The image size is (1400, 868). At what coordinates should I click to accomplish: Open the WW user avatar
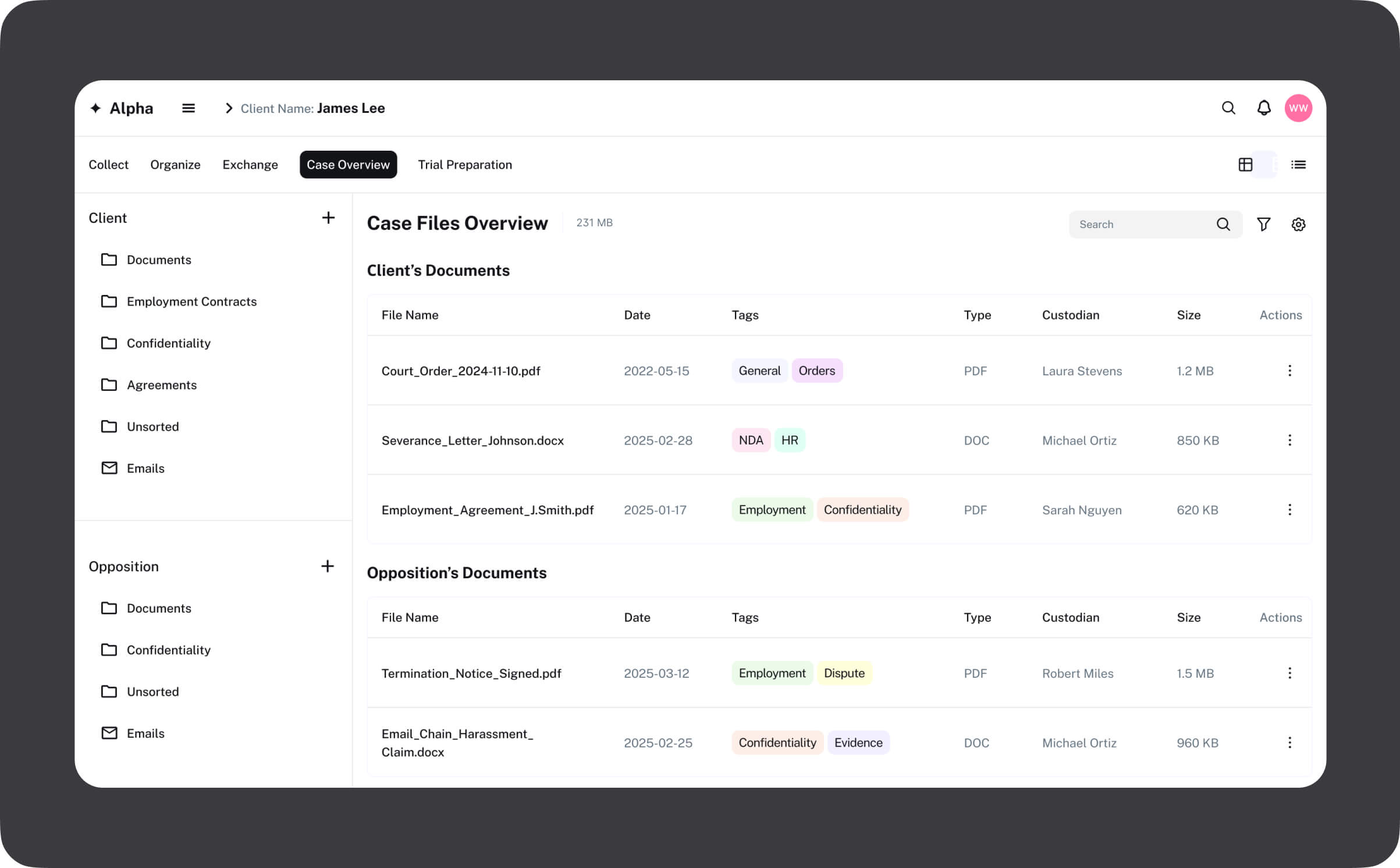pos(1298,108)
